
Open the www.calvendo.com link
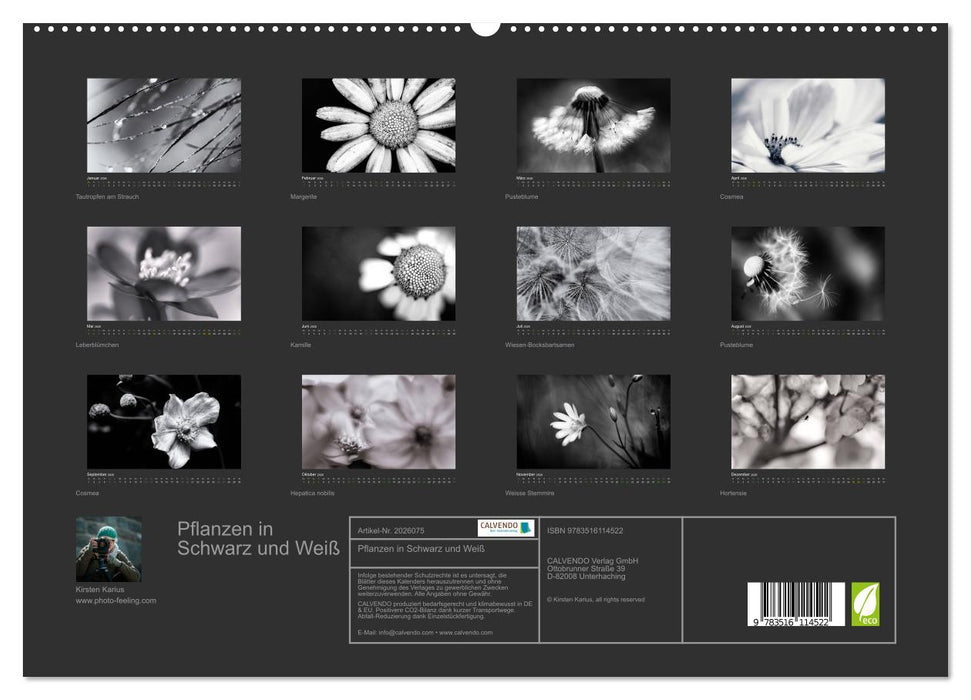pyautogui.click(x=465, y=632)
